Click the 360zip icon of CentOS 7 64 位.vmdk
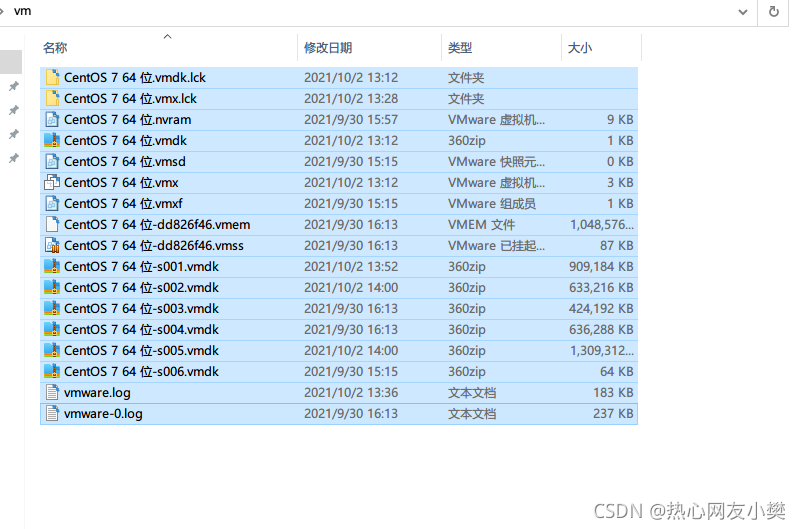 [52, 140]
